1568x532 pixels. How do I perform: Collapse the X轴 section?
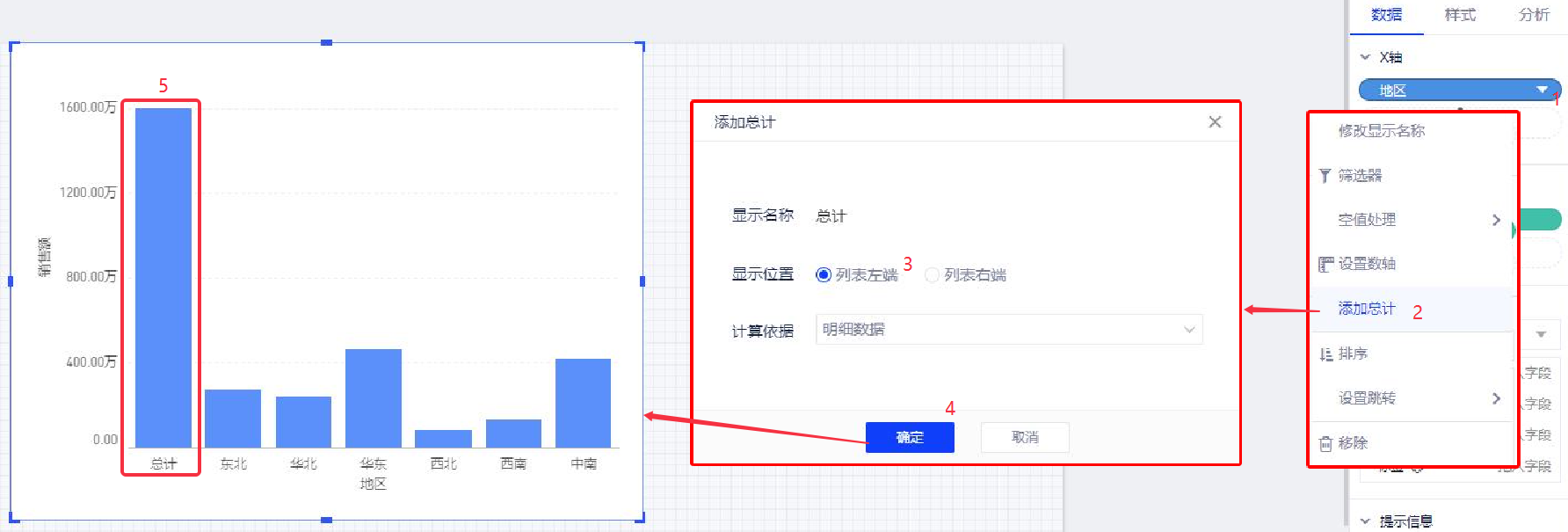[x=1365, y=57]
